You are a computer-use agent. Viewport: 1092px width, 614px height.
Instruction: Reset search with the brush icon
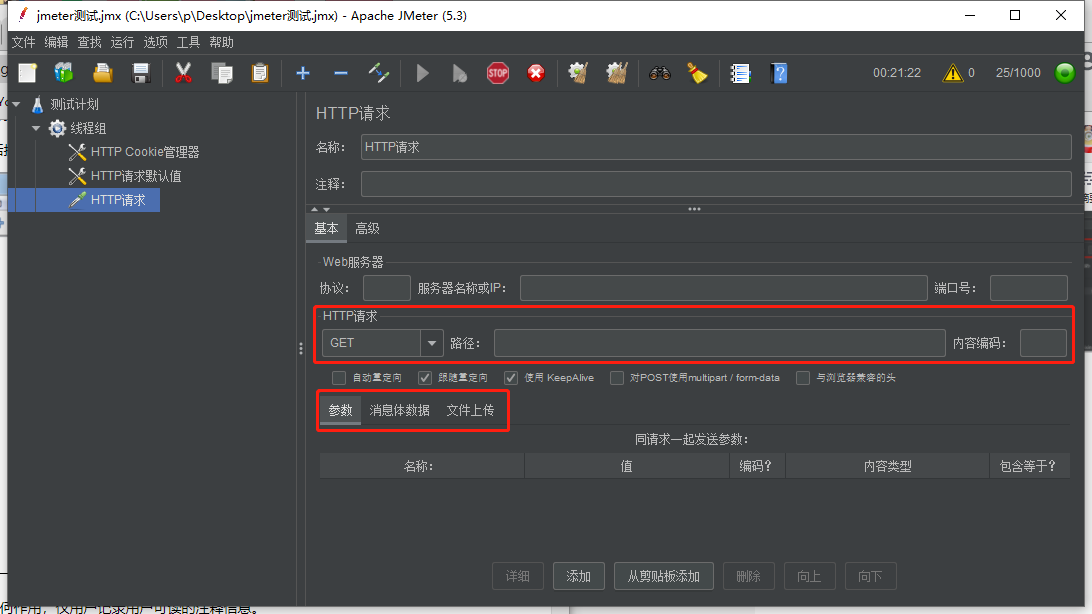pos(697,73)
